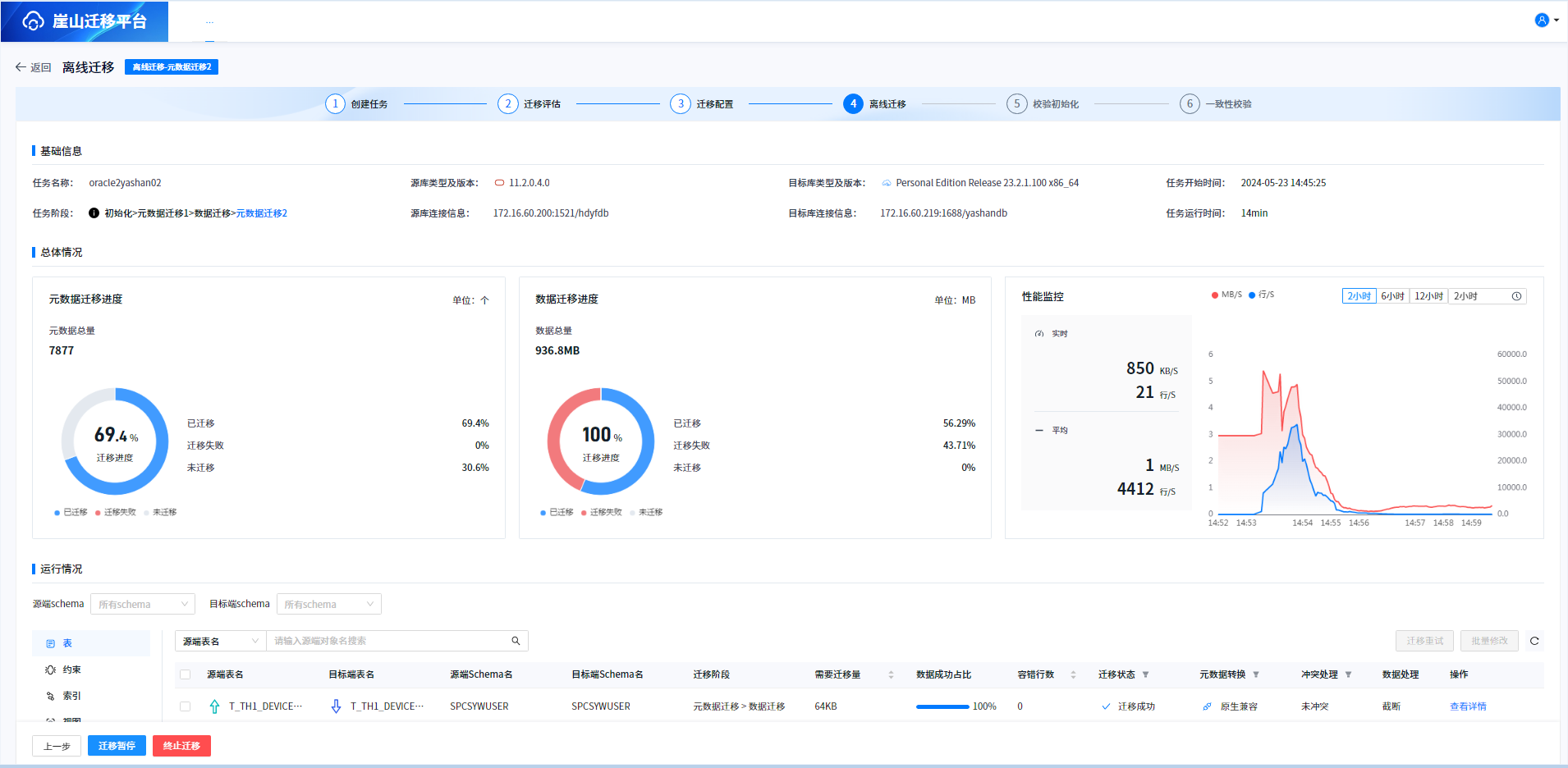The image size is (1568, 768).
Task: Click step 3 circle for 迁移配置
Action: [x=681, y=104]
